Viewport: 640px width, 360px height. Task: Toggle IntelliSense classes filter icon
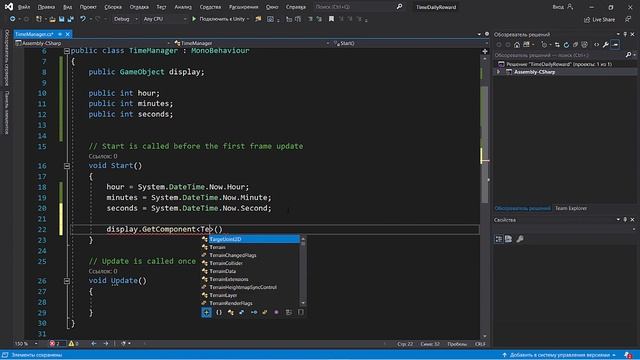click(x=231, y=312)
